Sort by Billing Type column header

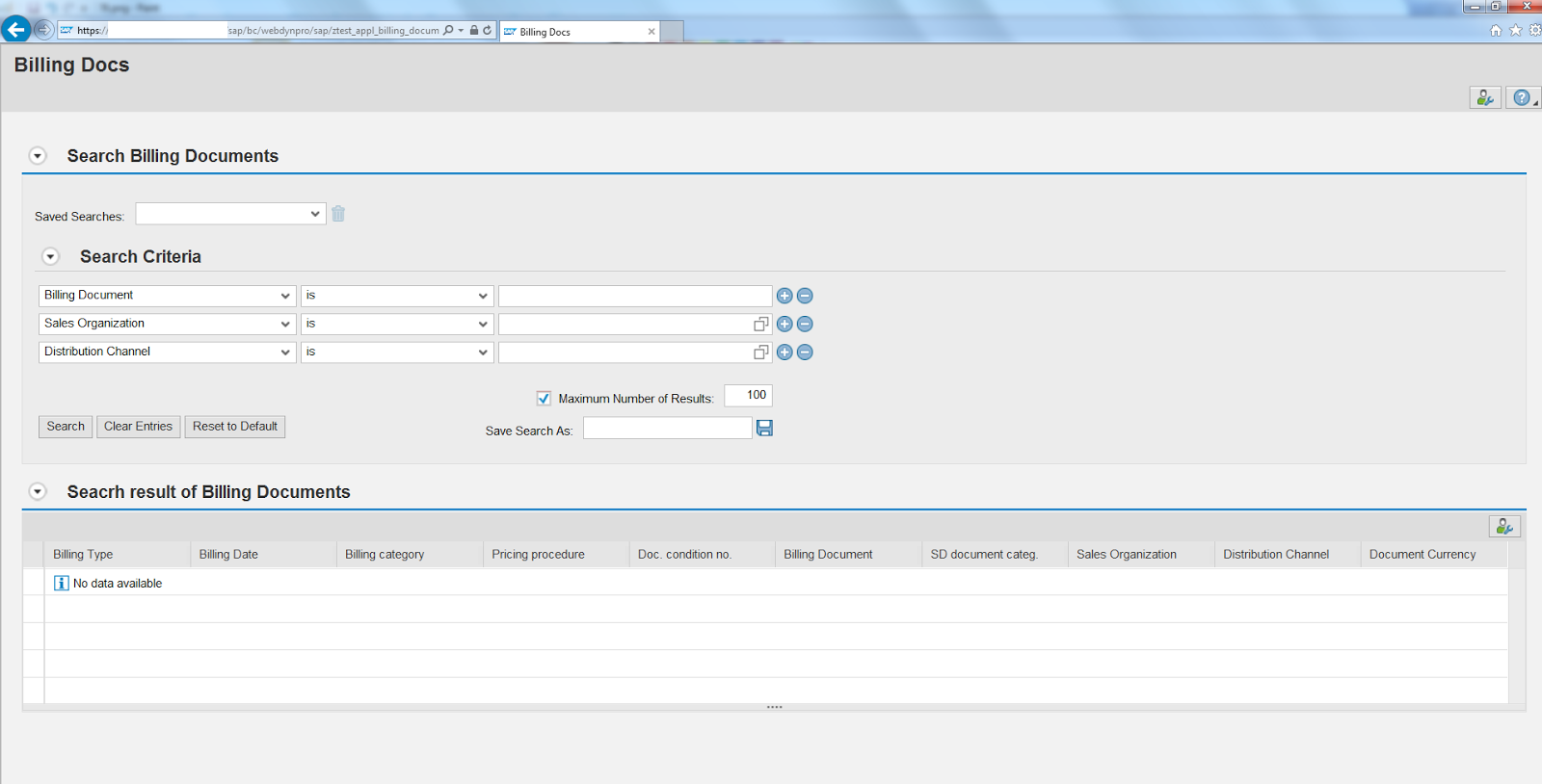coord(118,555)
